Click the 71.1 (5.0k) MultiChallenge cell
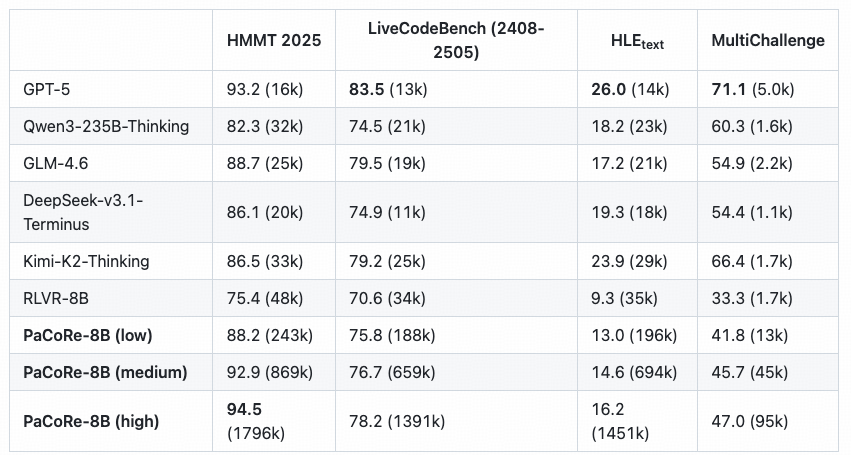The height and width of the screenshot is (455, 851). [x=752, y=89]
